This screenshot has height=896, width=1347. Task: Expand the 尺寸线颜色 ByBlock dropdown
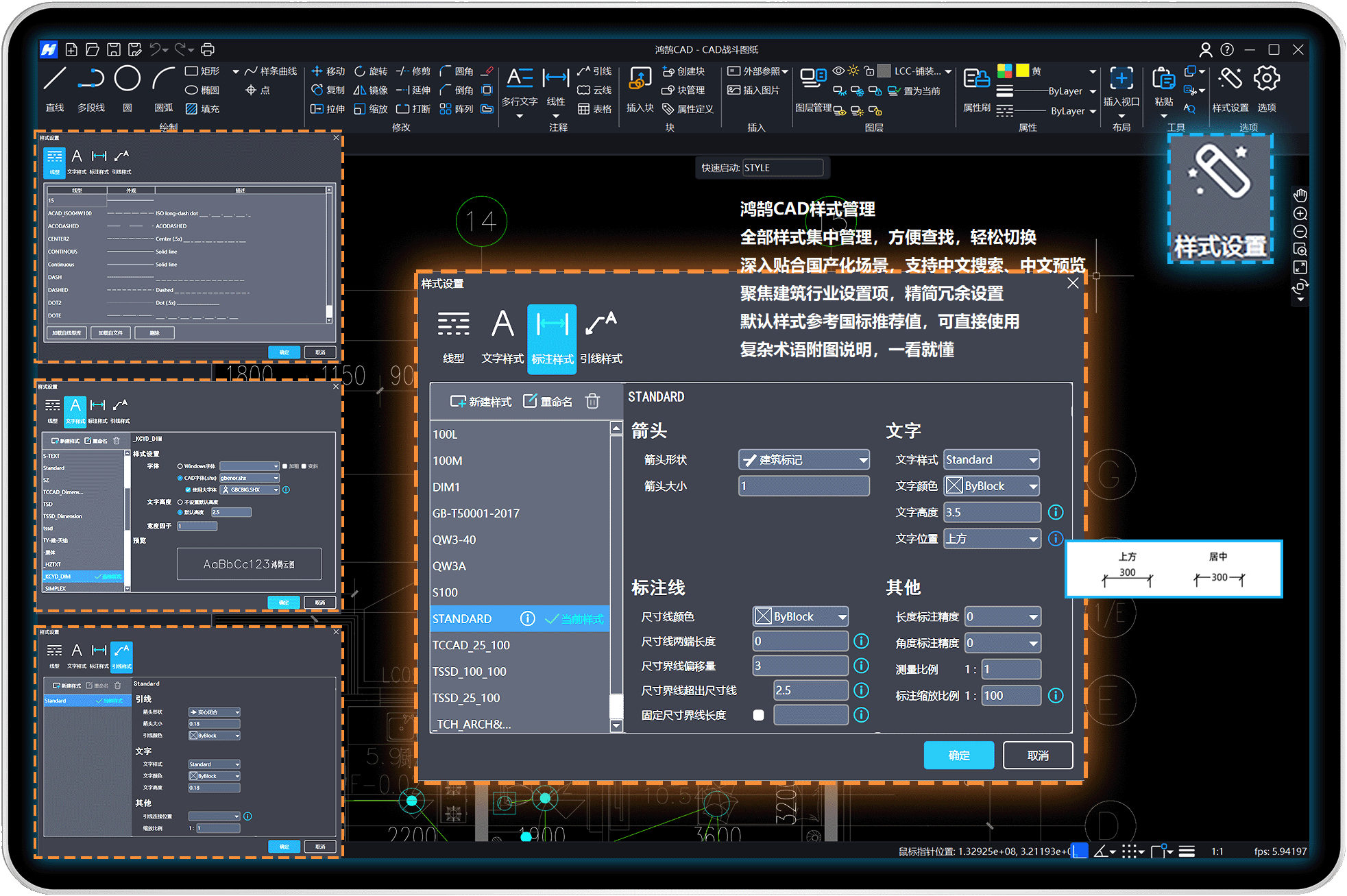tap(800, 617)
